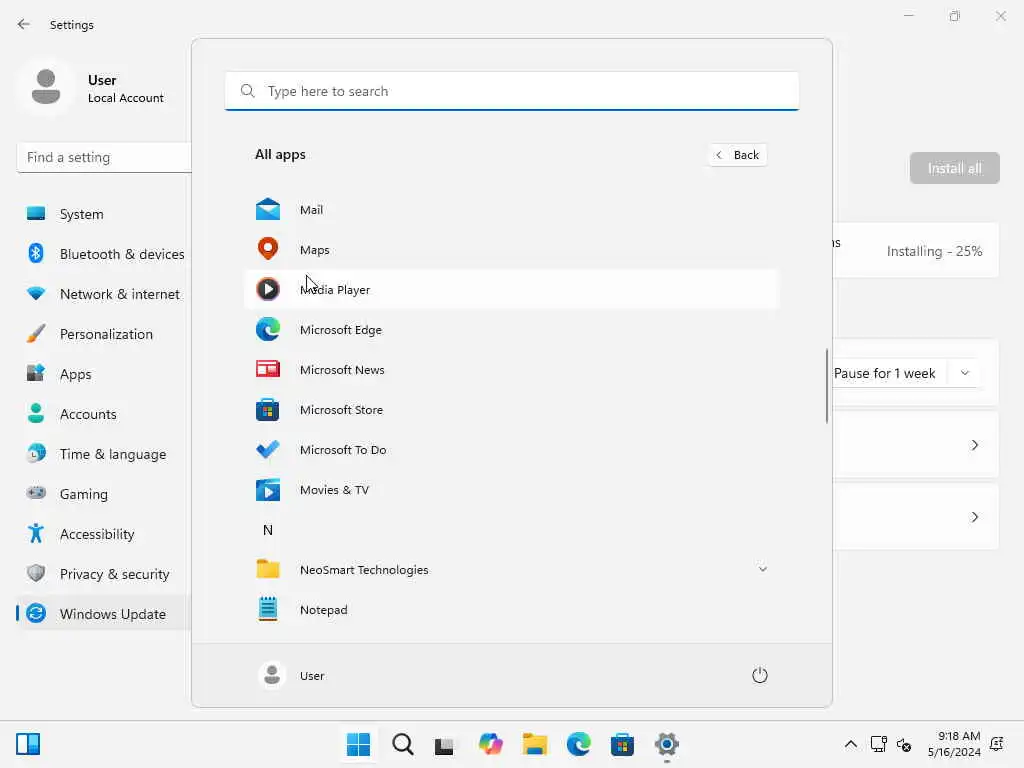1024x768 pixels.
Task: Open the notification center bell icon
Action: pos(997,744)
